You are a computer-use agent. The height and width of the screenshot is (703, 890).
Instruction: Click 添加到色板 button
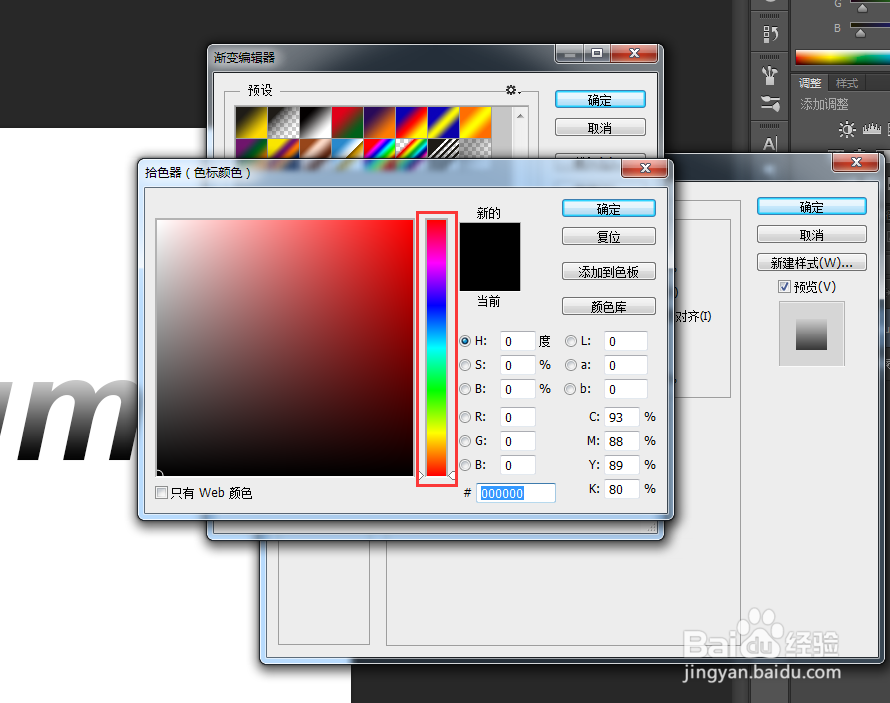coord(608,271)
